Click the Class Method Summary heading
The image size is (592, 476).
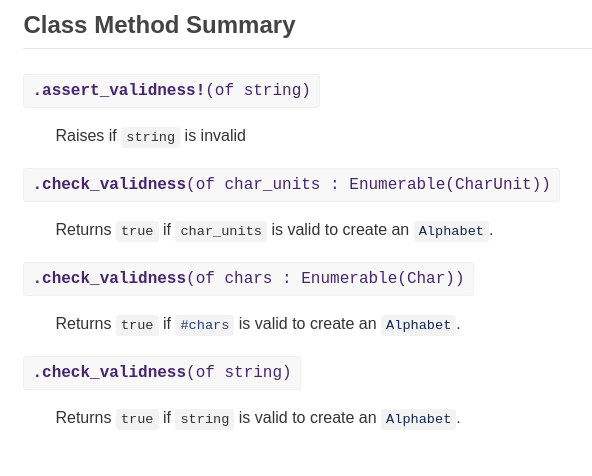point(159,25)
